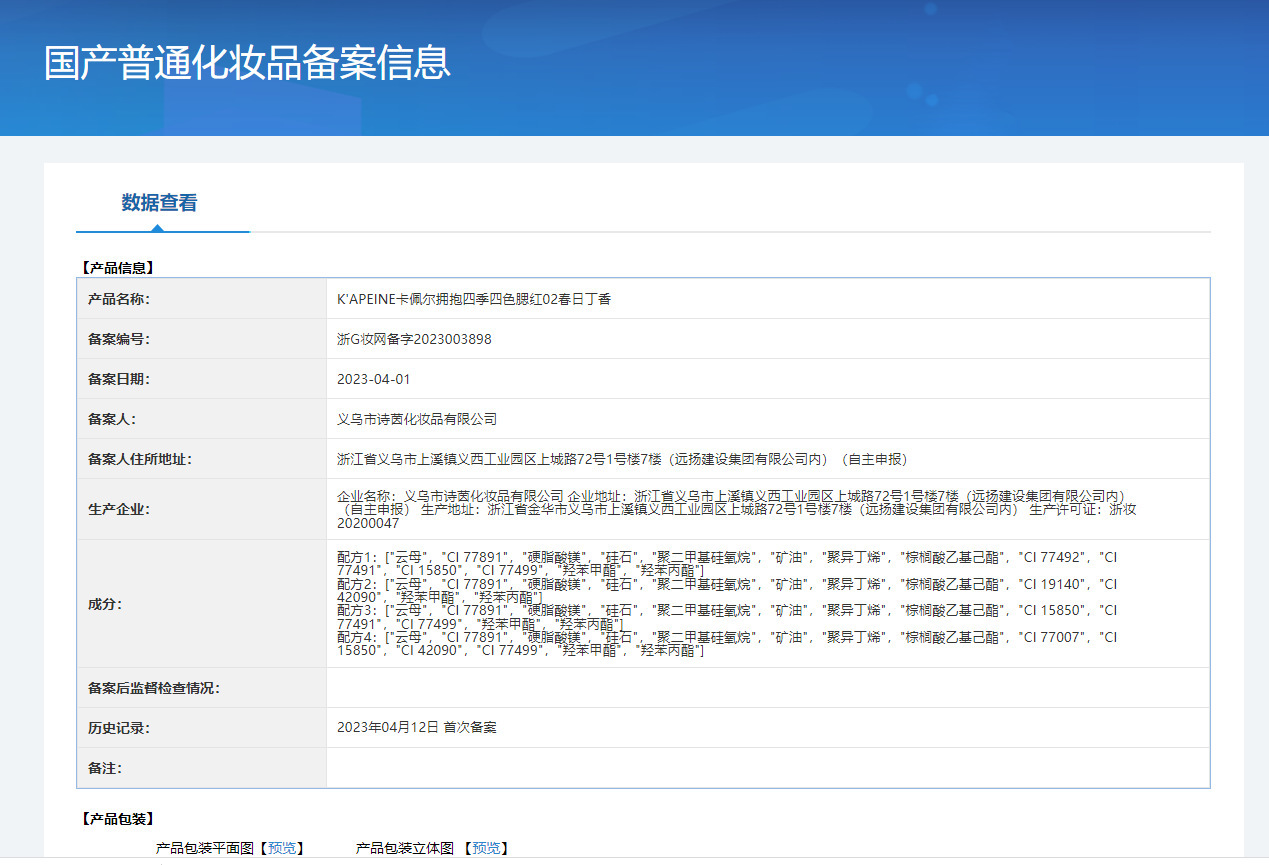The image size is (1269, 865).
Task: Select the 配方3 ingredients line
Action: click(727, 617)
